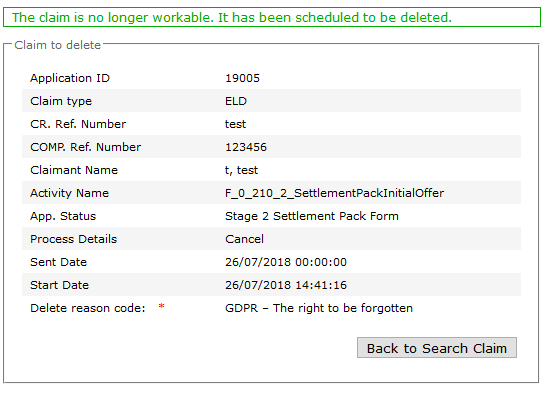Click the Sent Date value 26/07/2018 00:00:00
This screenshot has height=393, width=552.
click(286, 262)
